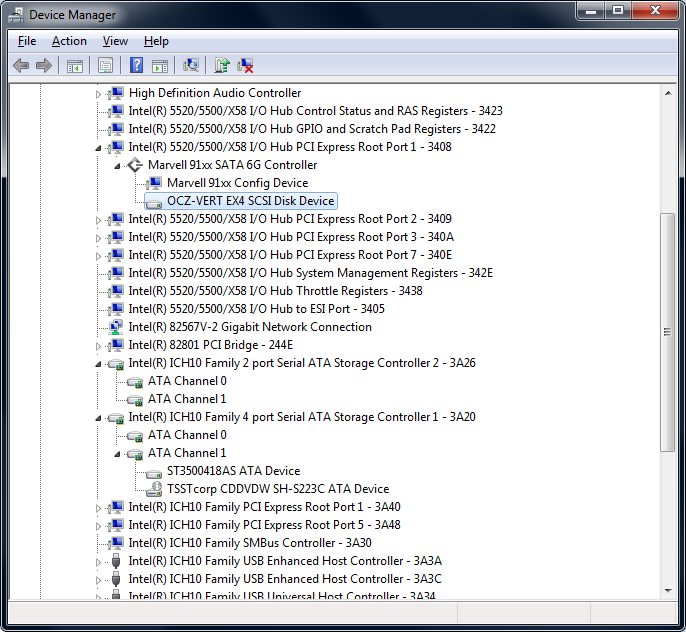Image resolution: width=686 pixels, height=632 pixels.
Task: Select I/O Hub to ESI Port - 3405
Action: pos(256,309)
